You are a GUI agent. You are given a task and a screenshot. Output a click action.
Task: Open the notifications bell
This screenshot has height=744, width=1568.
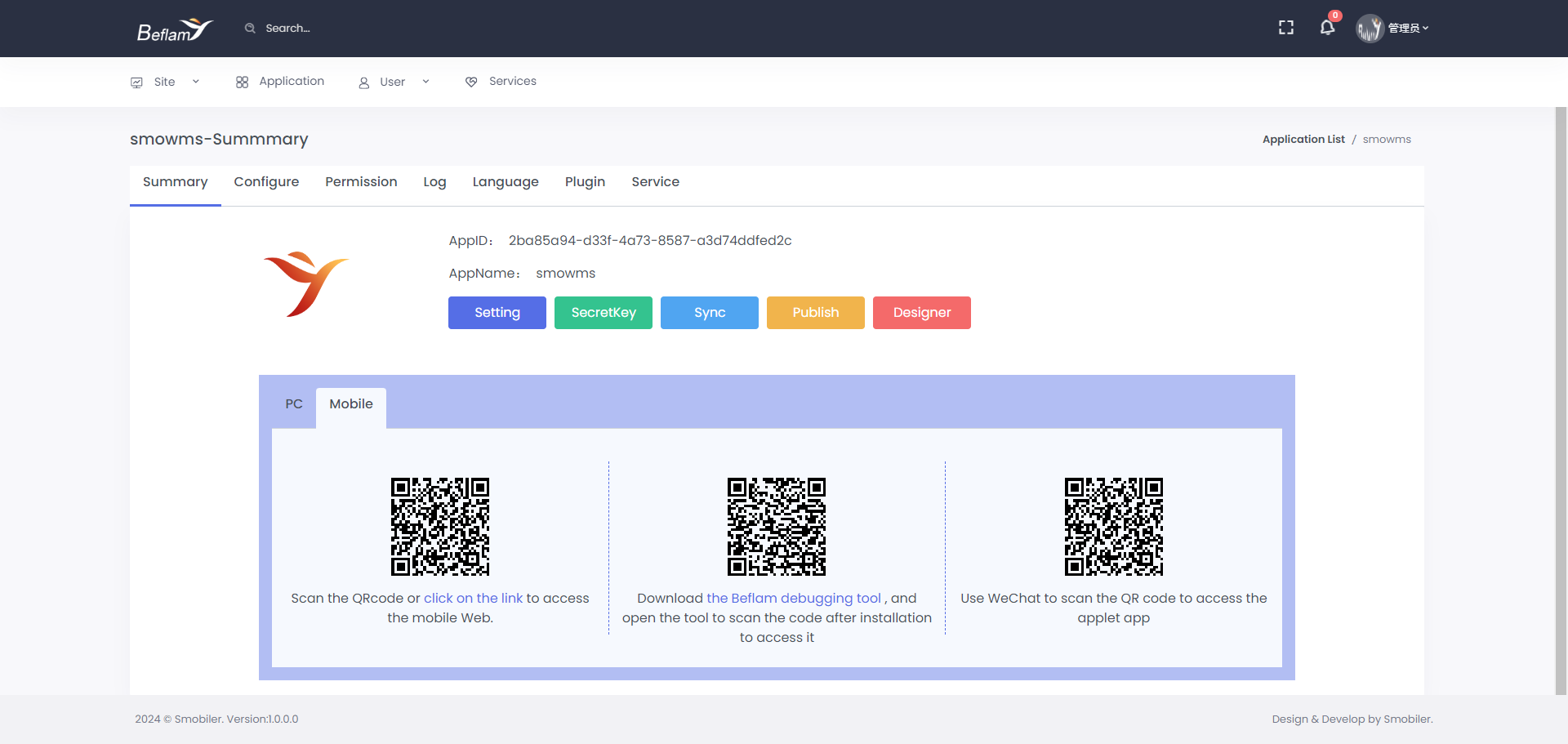[1328, 27]
